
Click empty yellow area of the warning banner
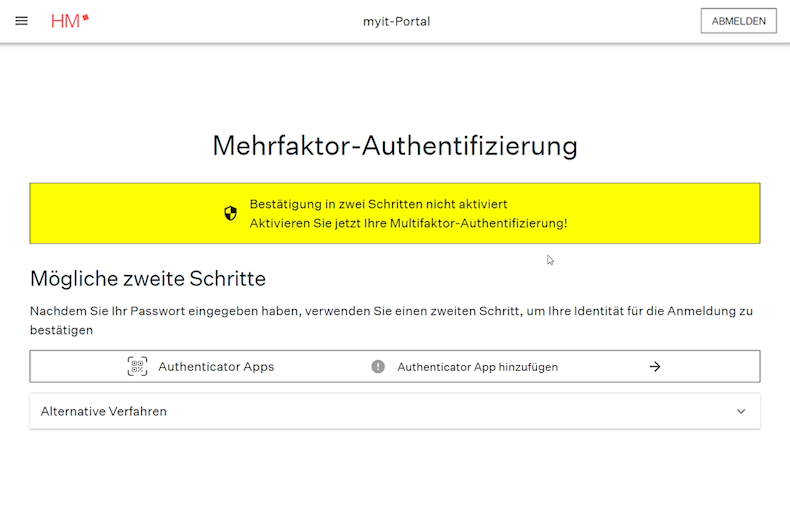pos(660,213)
